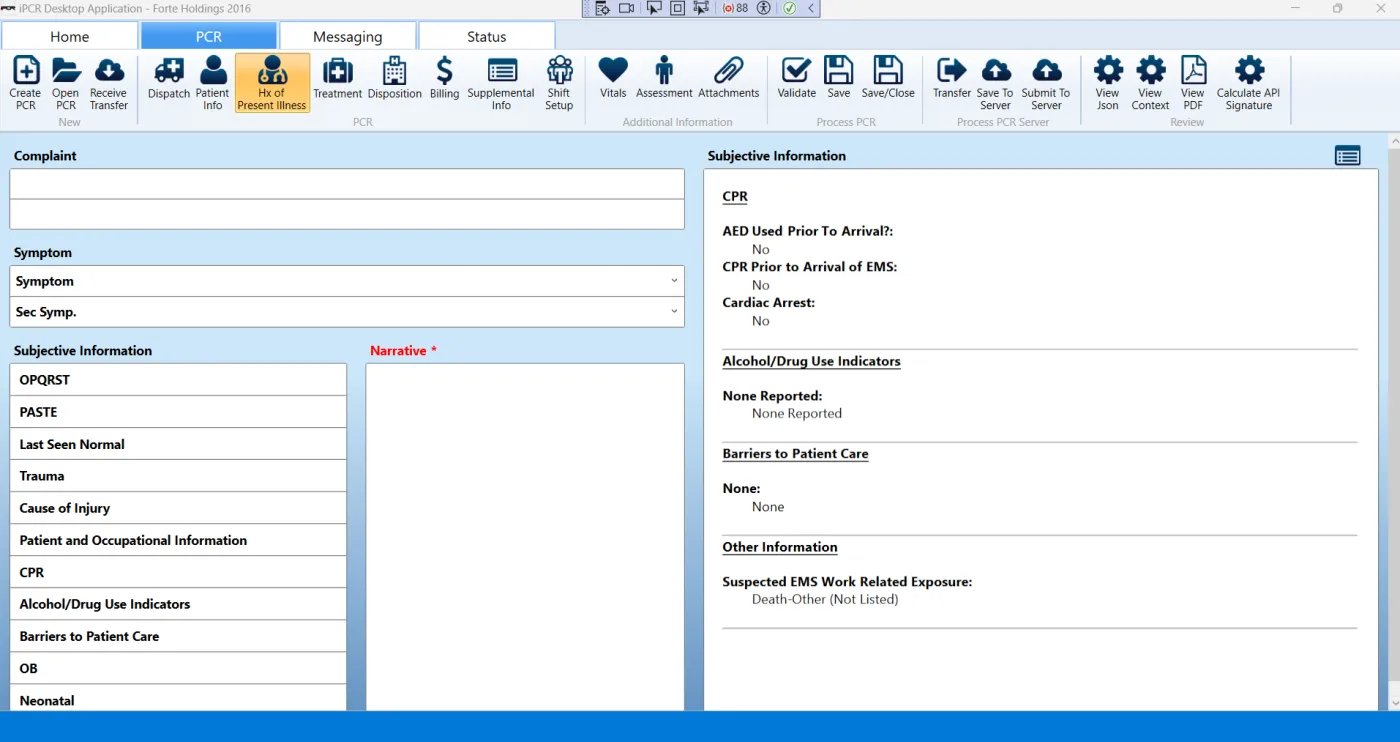Switch to the Home tab
Viewport: 1400px width, 742px height.
tap(70, 36)
